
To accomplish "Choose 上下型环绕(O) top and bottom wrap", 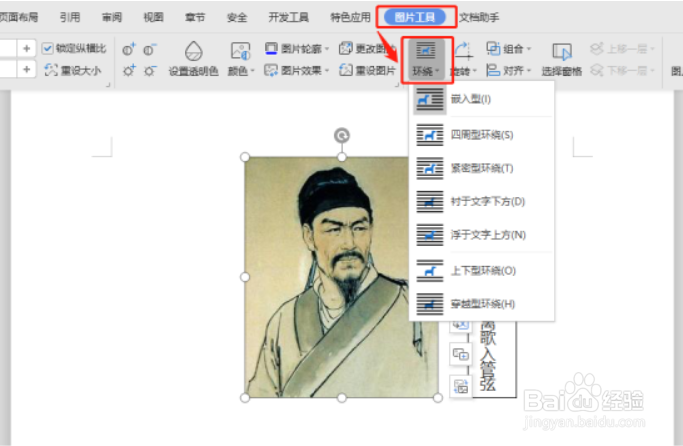I will pyautogui.click(x=481, y=270).
